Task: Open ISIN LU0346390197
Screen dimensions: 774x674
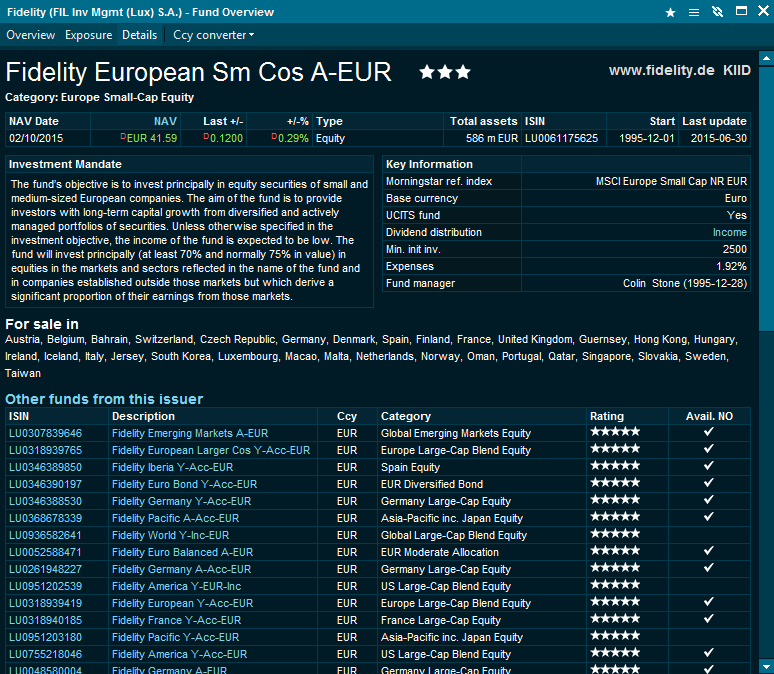Action: click(45, 484)
